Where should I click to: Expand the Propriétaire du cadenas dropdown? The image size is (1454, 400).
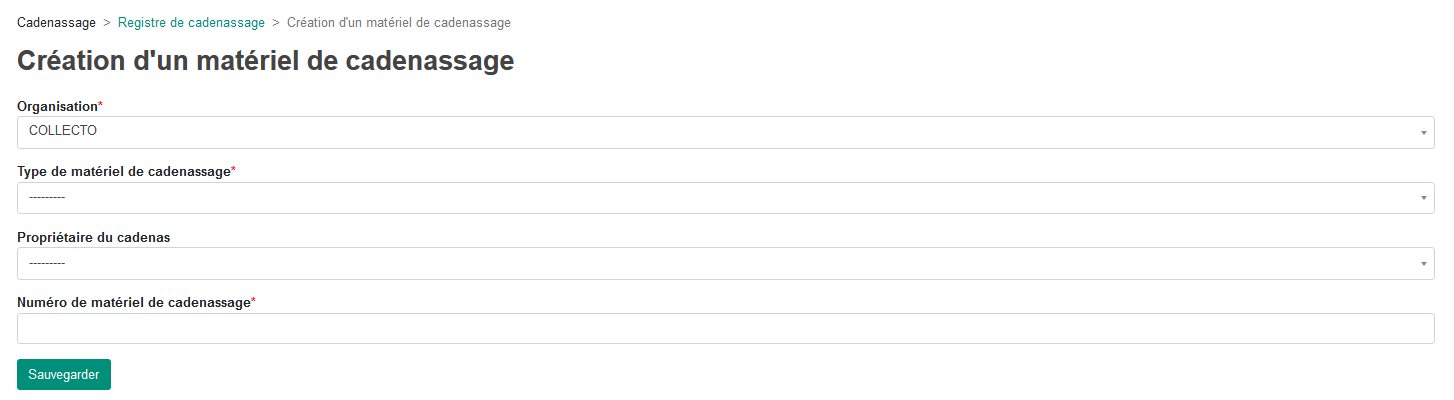(x=726, y=263)
